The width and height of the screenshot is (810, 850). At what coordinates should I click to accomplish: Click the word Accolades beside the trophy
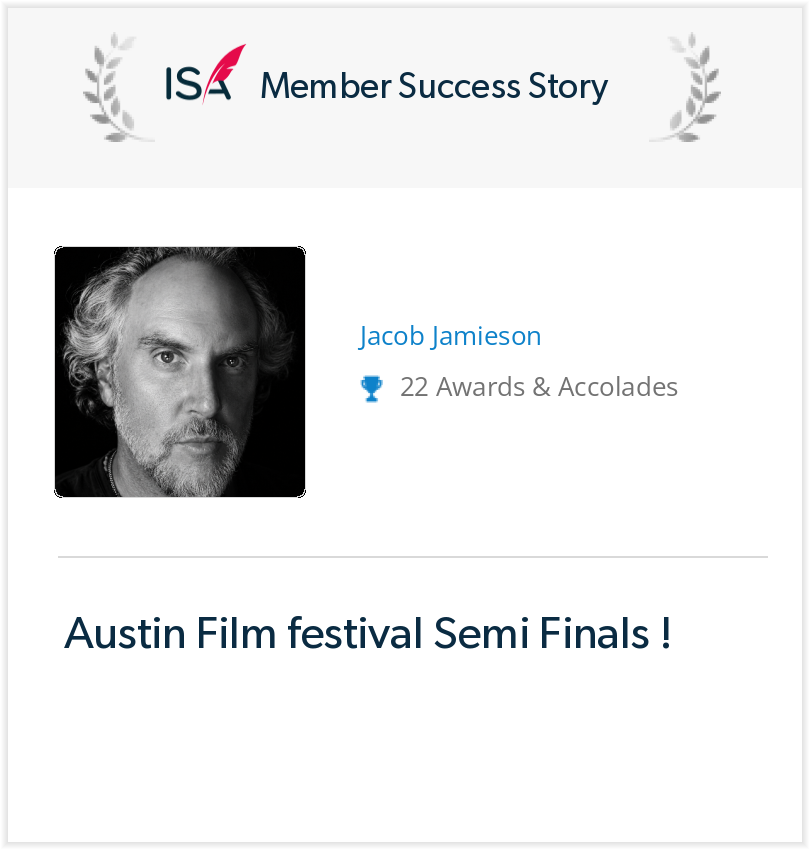tap(618, 387)
